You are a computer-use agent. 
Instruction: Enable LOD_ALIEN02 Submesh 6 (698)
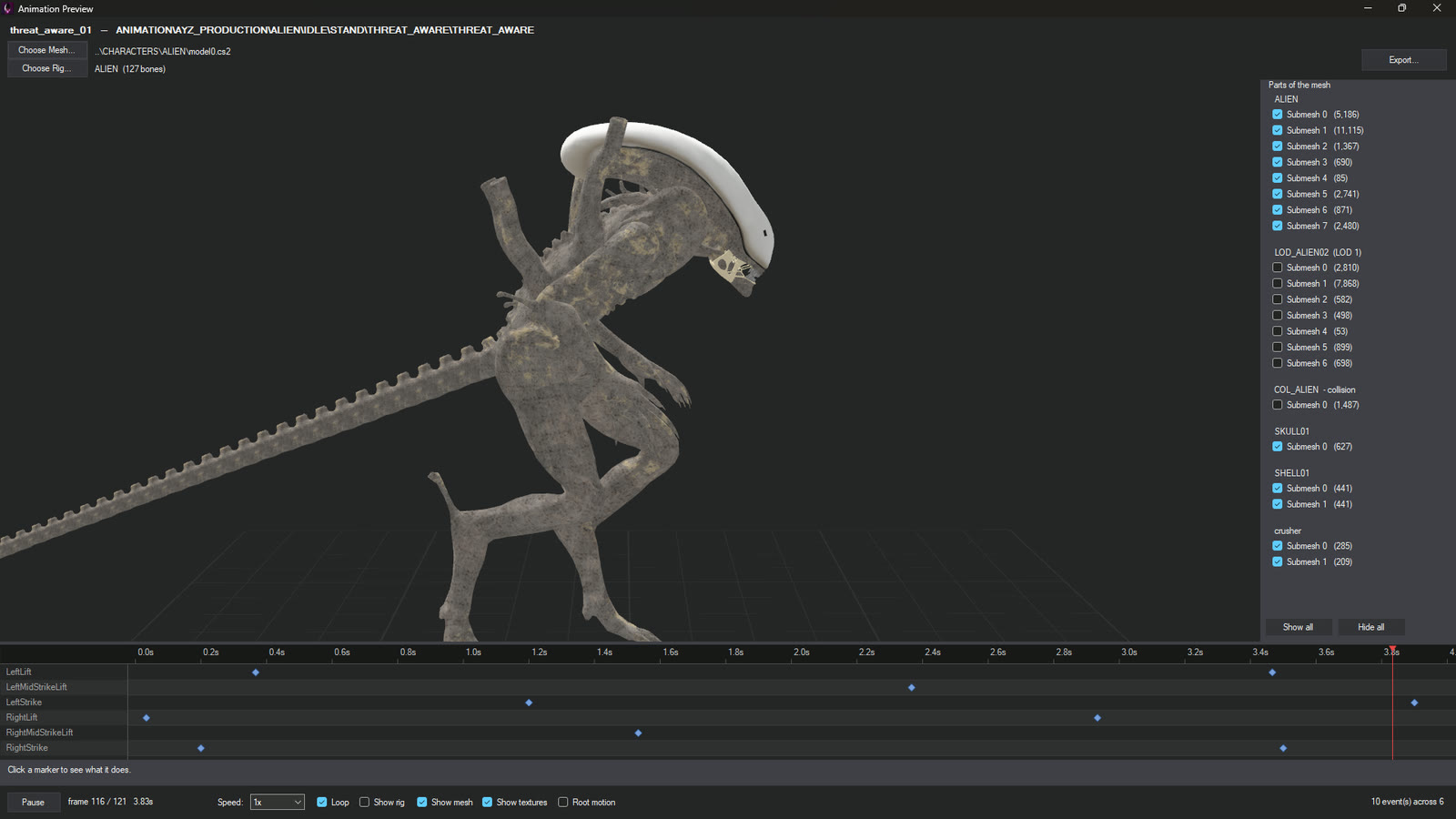point(1278,363)
